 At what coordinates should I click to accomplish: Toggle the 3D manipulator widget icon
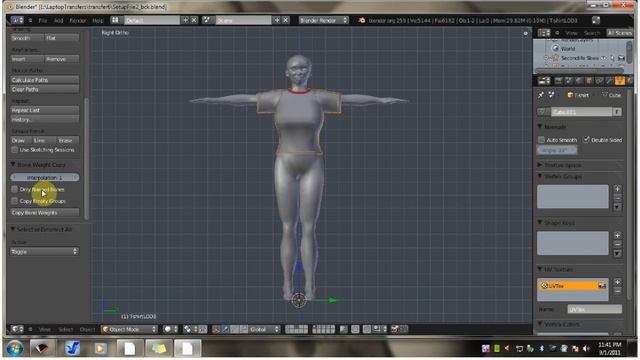click(x=216, y=329)
